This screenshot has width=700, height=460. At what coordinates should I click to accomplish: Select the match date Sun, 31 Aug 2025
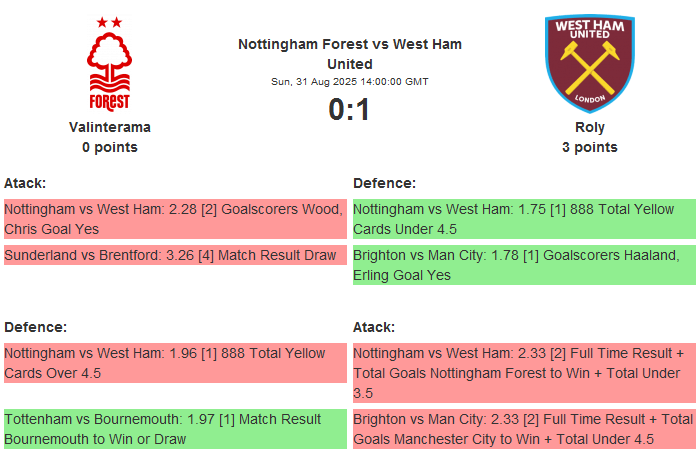point(350,82)
